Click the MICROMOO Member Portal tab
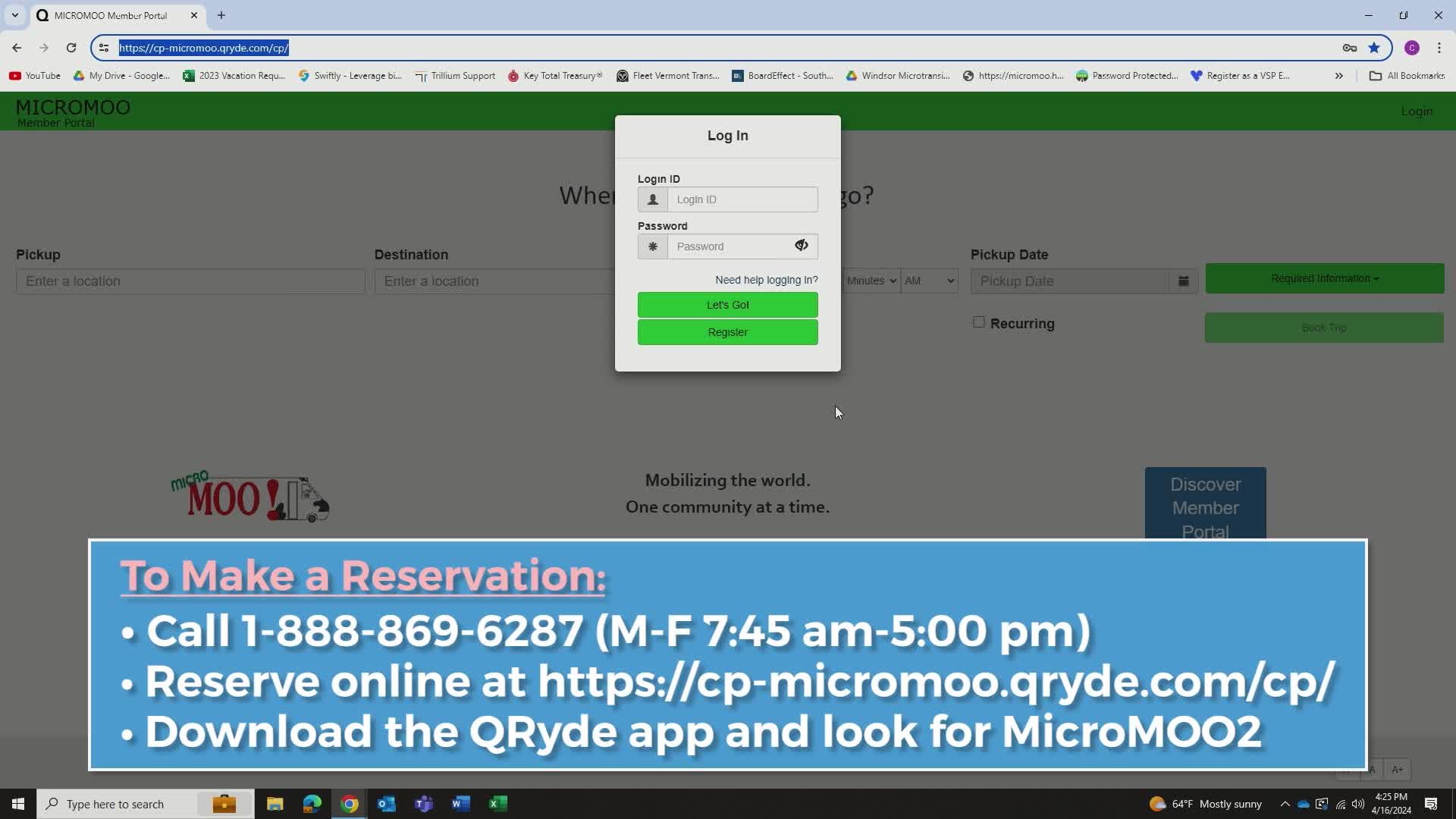Viewport: 1456px width, 819px height. tap(110, 15)
